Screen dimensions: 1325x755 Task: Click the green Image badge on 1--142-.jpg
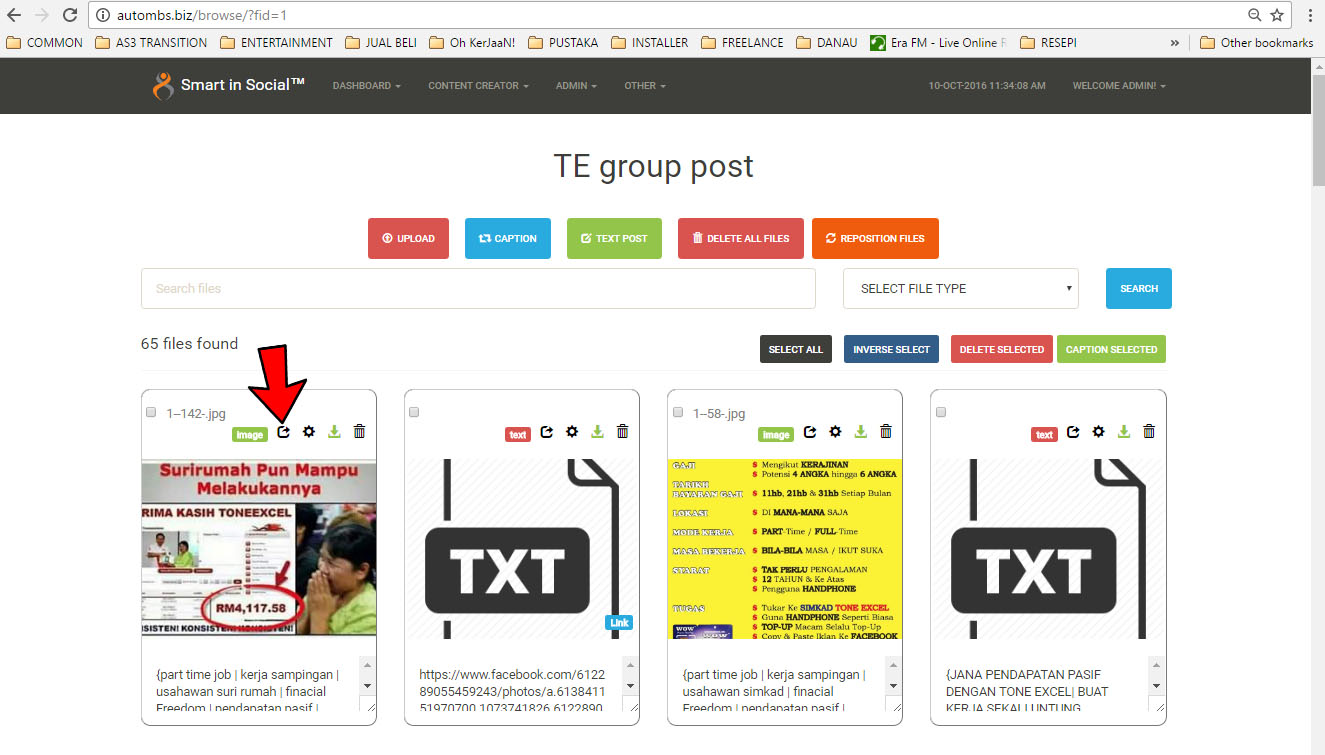[x=250, y=435]
